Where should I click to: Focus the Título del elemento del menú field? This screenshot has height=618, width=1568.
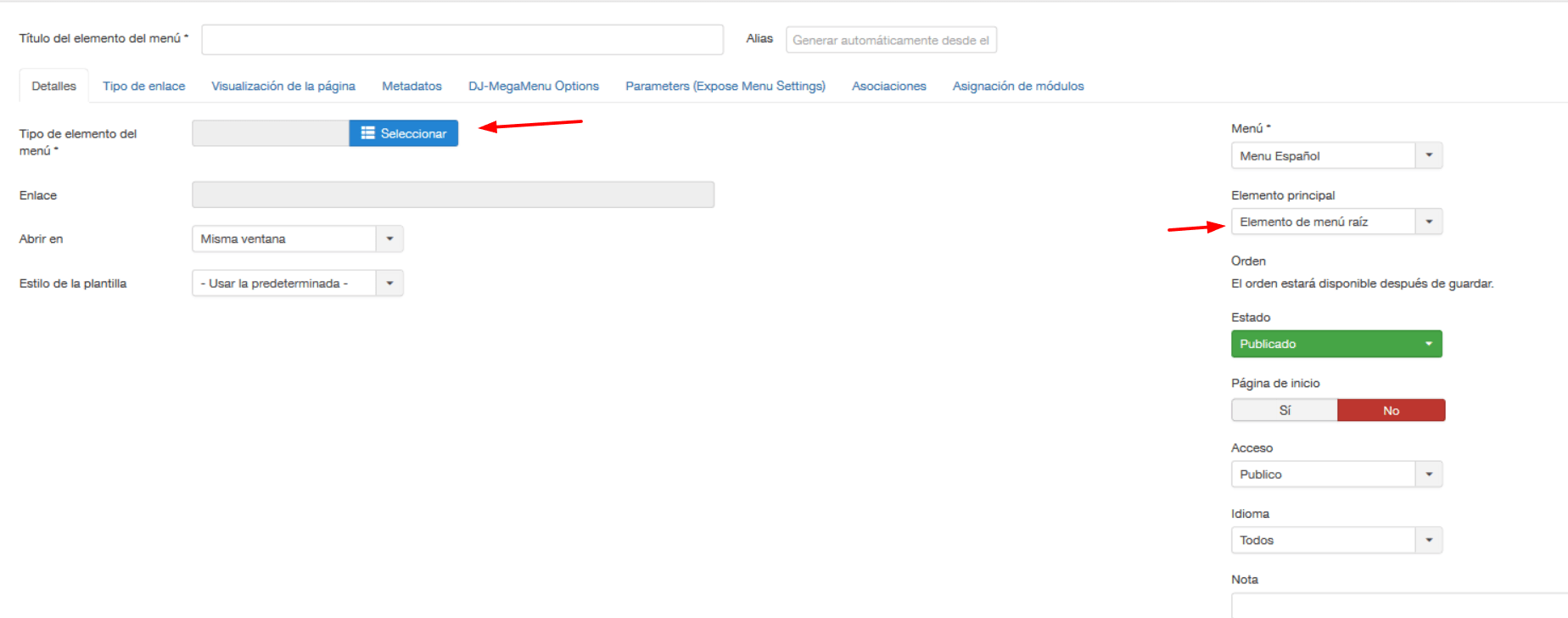pos(462,40)
